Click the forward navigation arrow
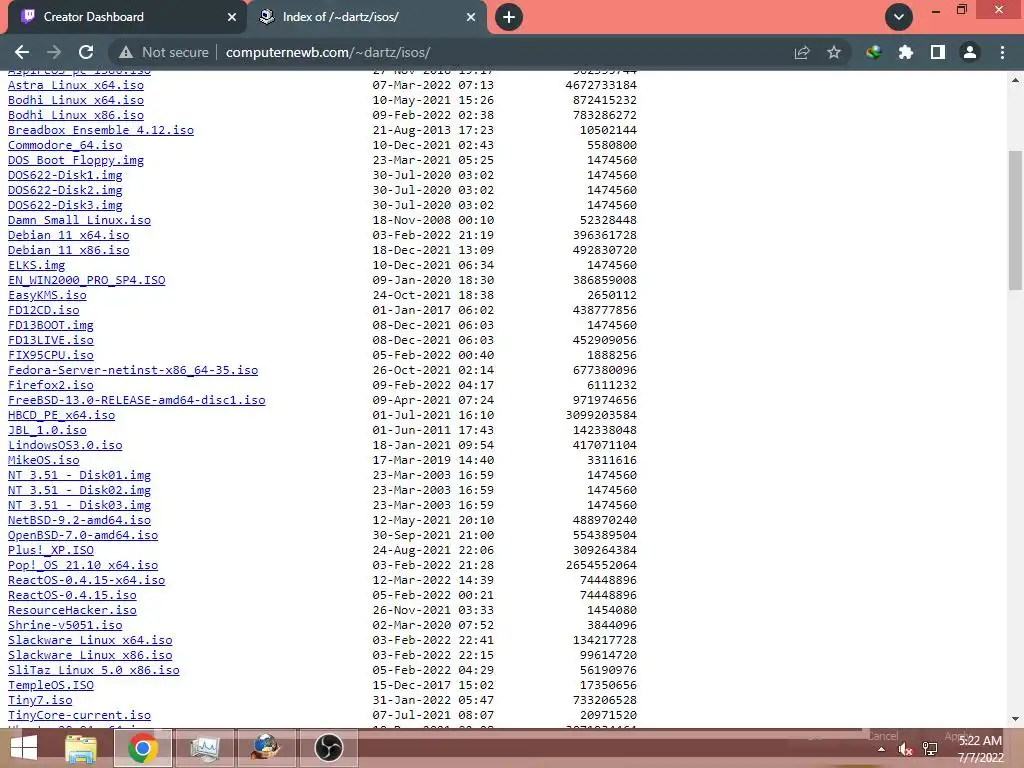This screenshot has height=768, width=1024. tap(54, 52)
